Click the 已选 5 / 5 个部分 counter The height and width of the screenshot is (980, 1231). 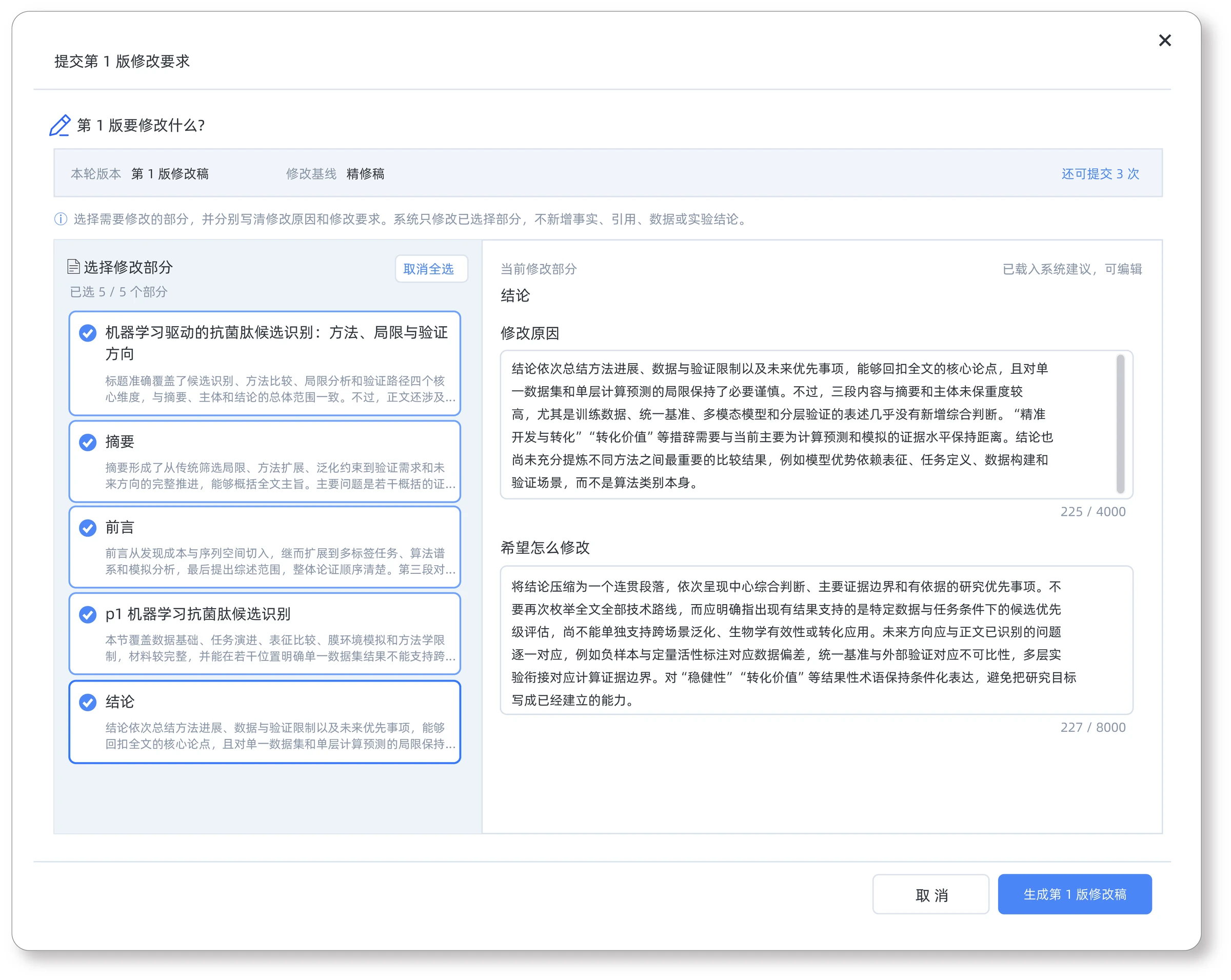[x=119, y=292]
